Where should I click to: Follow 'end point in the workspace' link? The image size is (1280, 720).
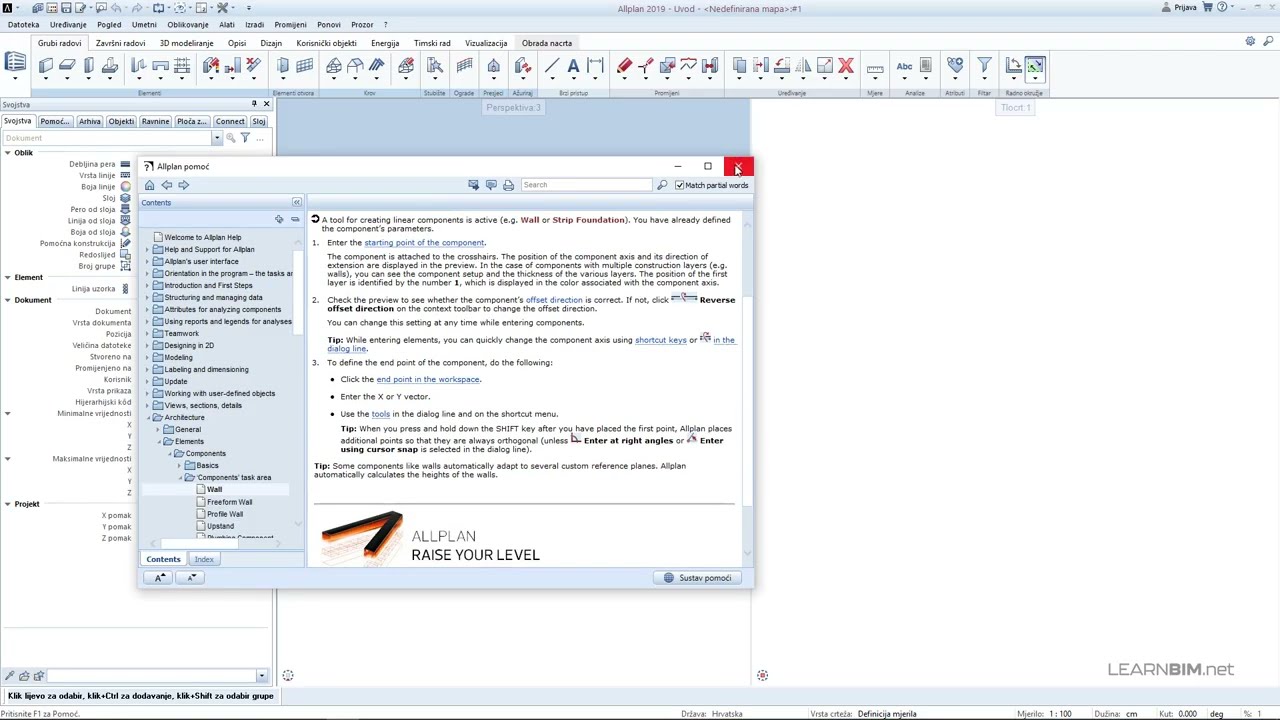428,380
